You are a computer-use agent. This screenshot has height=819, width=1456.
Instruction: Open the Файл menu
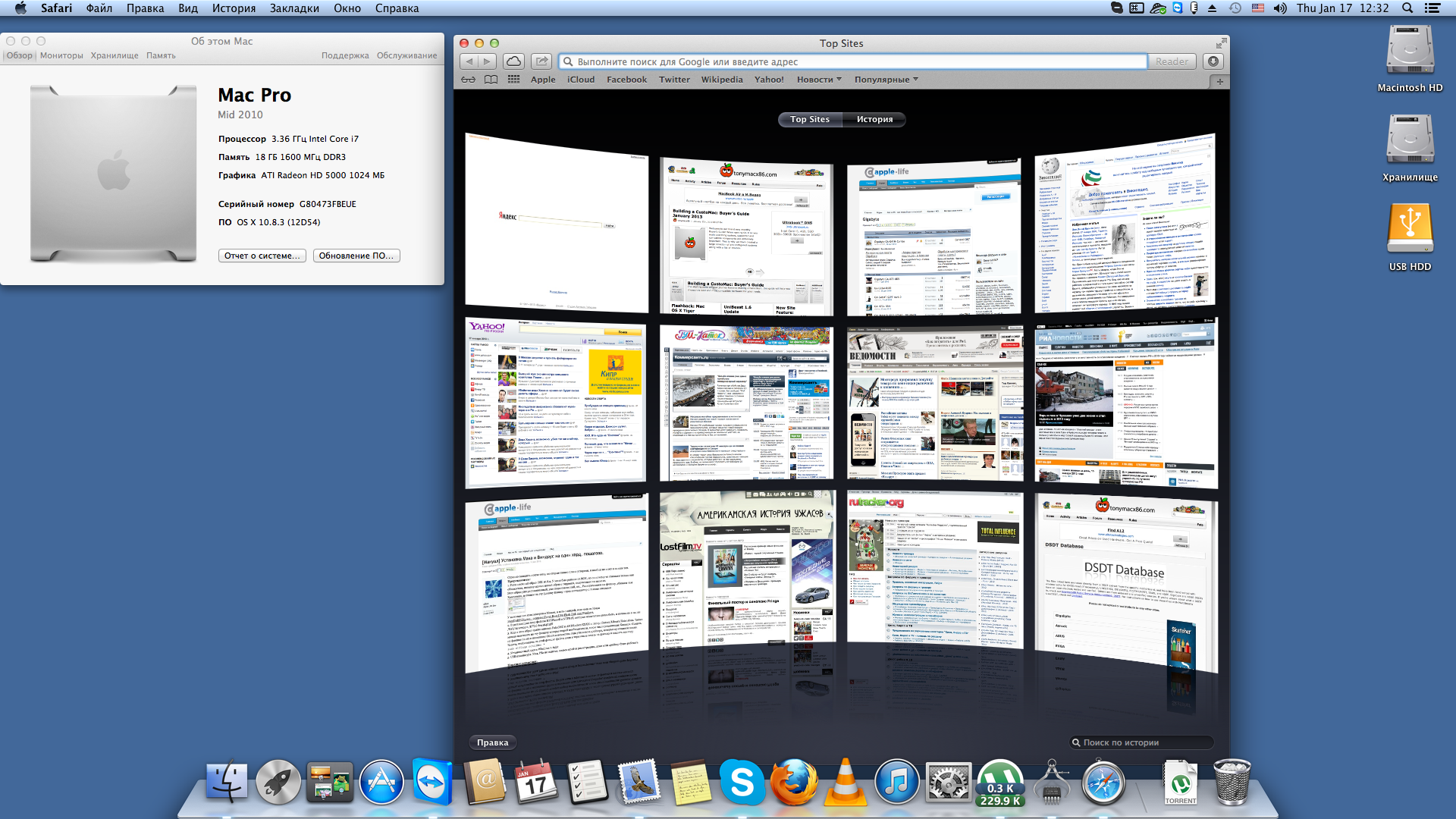click(x=99, y=8)
